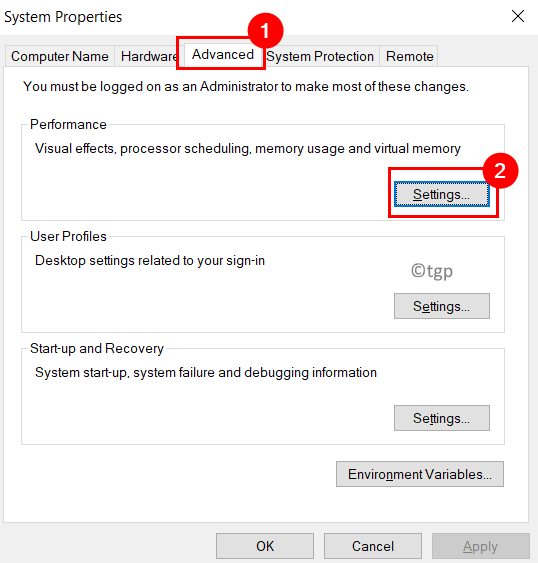Click the red number 1 badge
538x563 pixels.
tap(265, 31)
